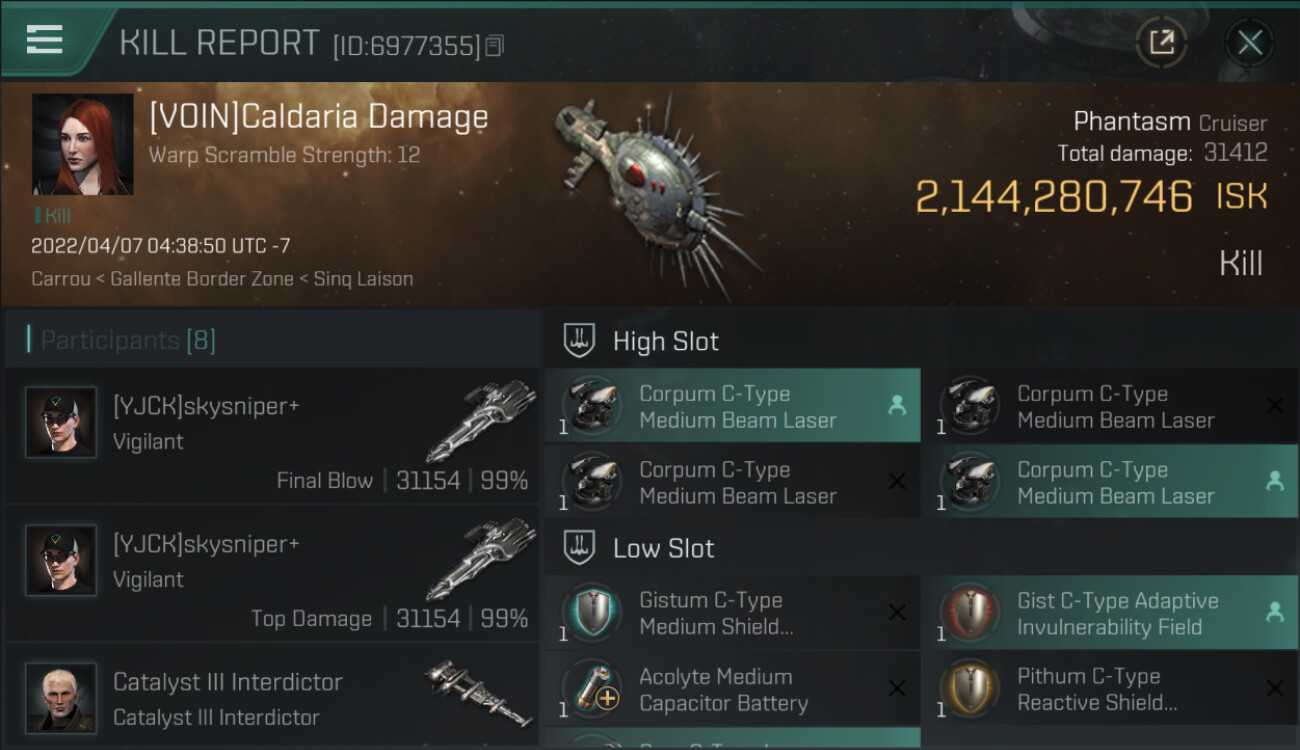Click the Catalyst III Interdictor pilot portrait

[x=62, y=697]
